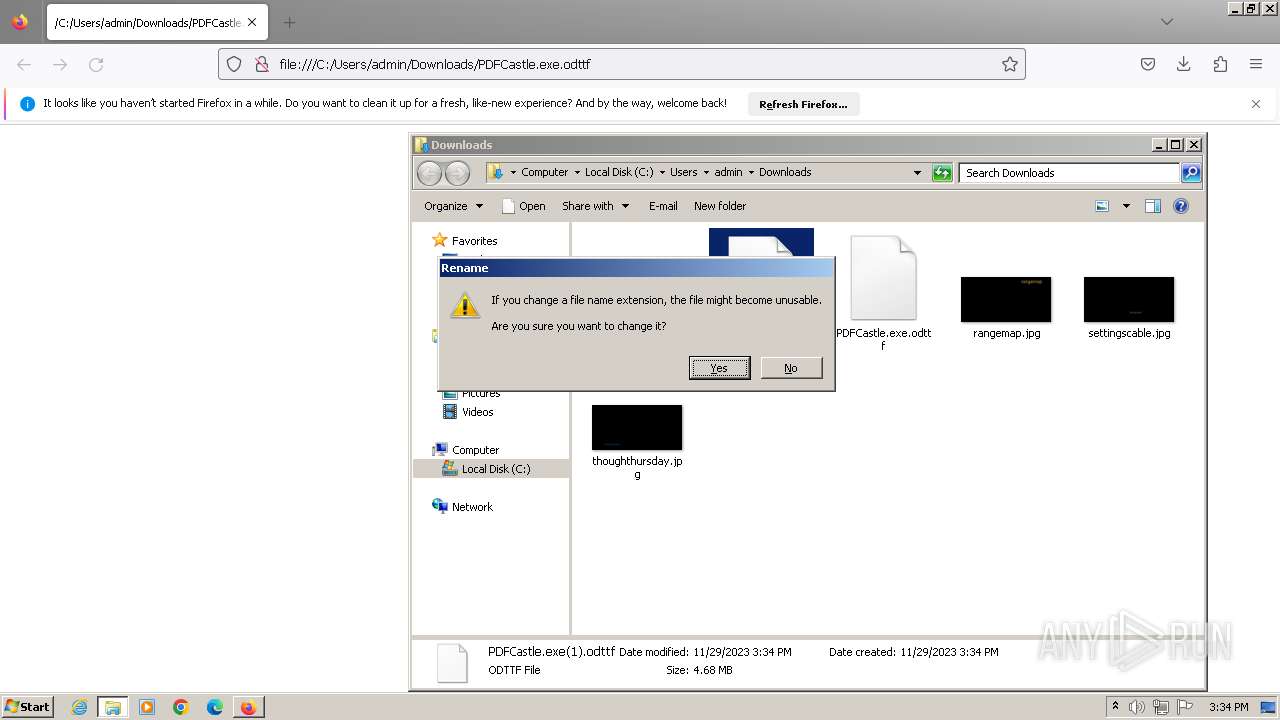Click search magnifier icon in Explorer

coord(1191,173)
